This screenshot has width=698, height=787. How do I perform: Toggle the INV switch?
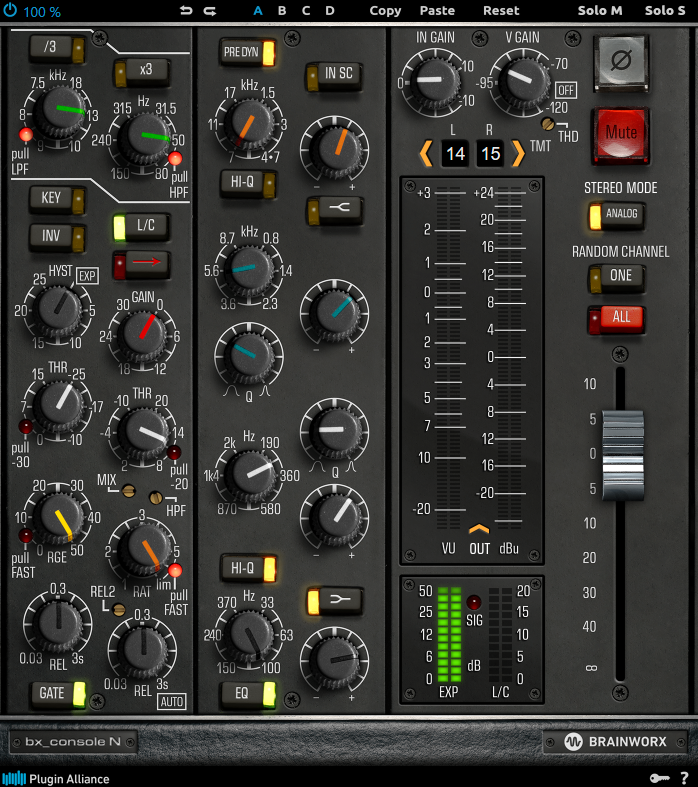(x=57, y=237)
